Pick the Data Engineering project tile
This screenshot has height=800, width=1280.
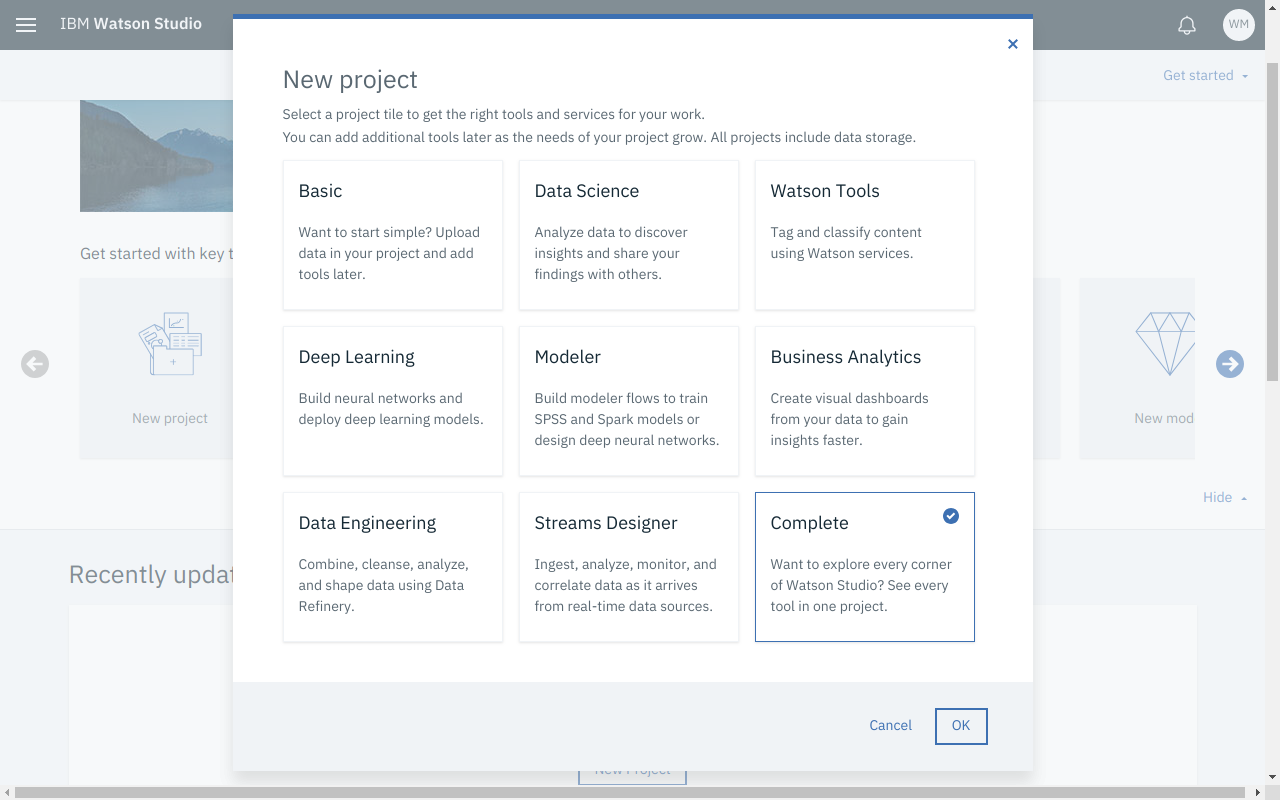pos(393,567)
